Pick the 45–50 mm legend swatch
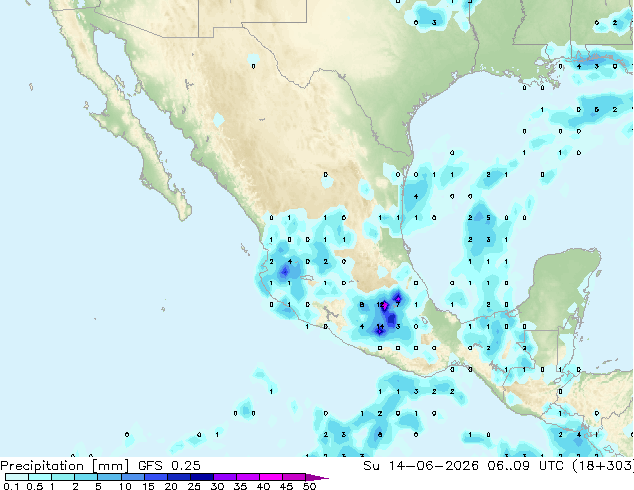The image size is (634, 490). tap(294, 477)
